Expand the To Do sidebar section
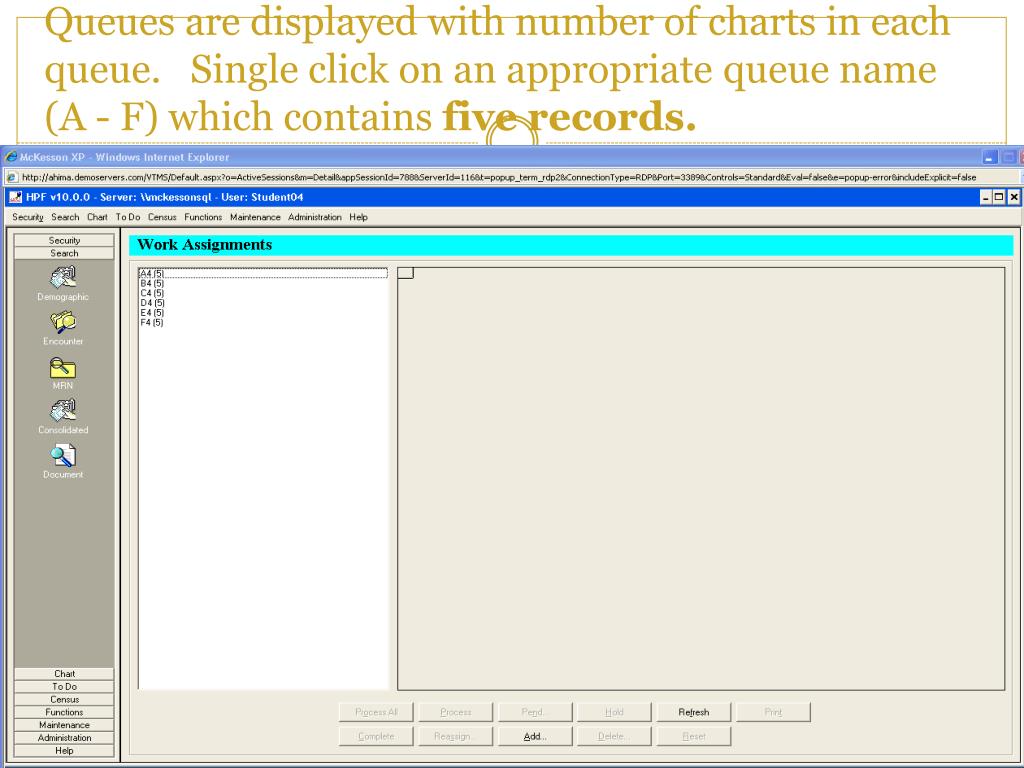The width and height of the screenshot is (1024, 768). pyautogui.click(x=64, y=687)
